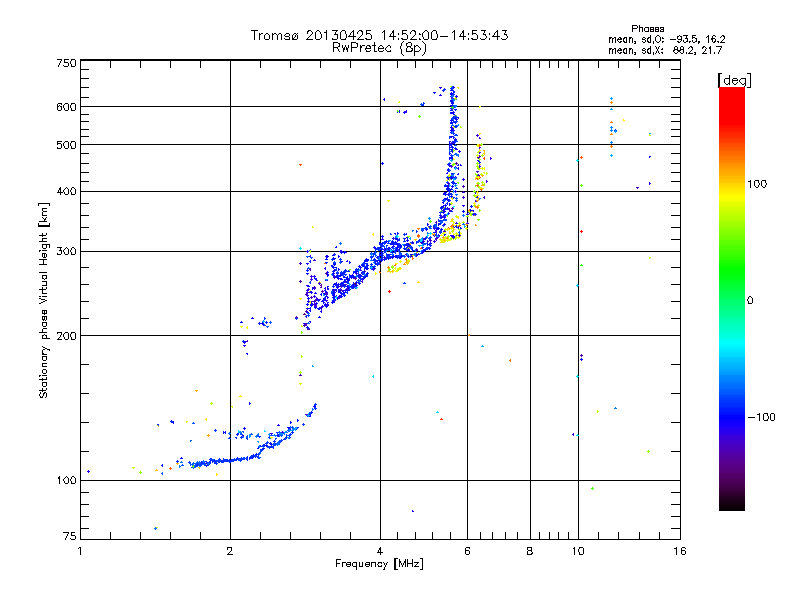Viewport: 800px width, 600px height.
Task: Click the x-axis label 'Frequency [MHz]'
Action: coord(379,564)
